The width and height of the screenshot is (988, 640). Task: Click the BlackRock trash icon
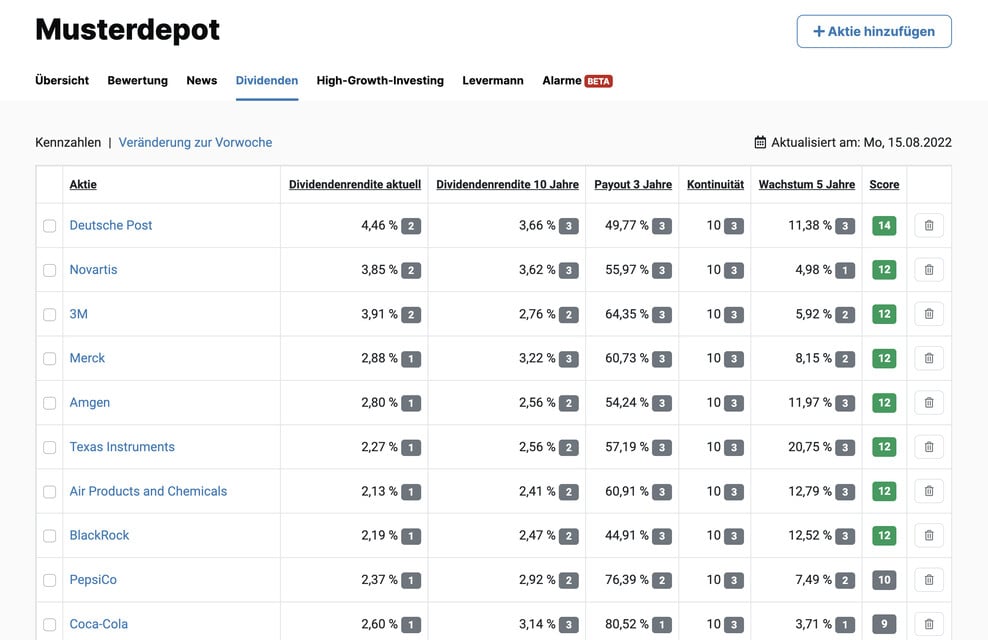click(x=929, y=535)
